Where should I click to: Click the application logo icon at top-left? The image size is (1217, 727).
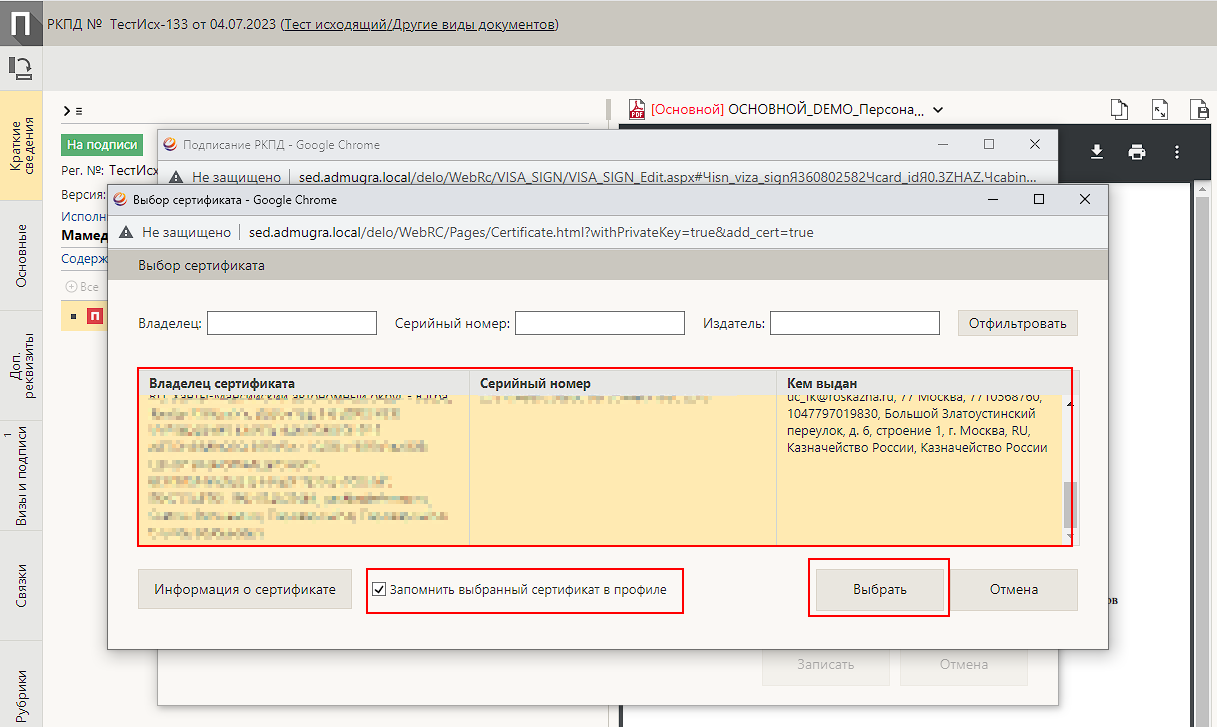click(21, 22)
